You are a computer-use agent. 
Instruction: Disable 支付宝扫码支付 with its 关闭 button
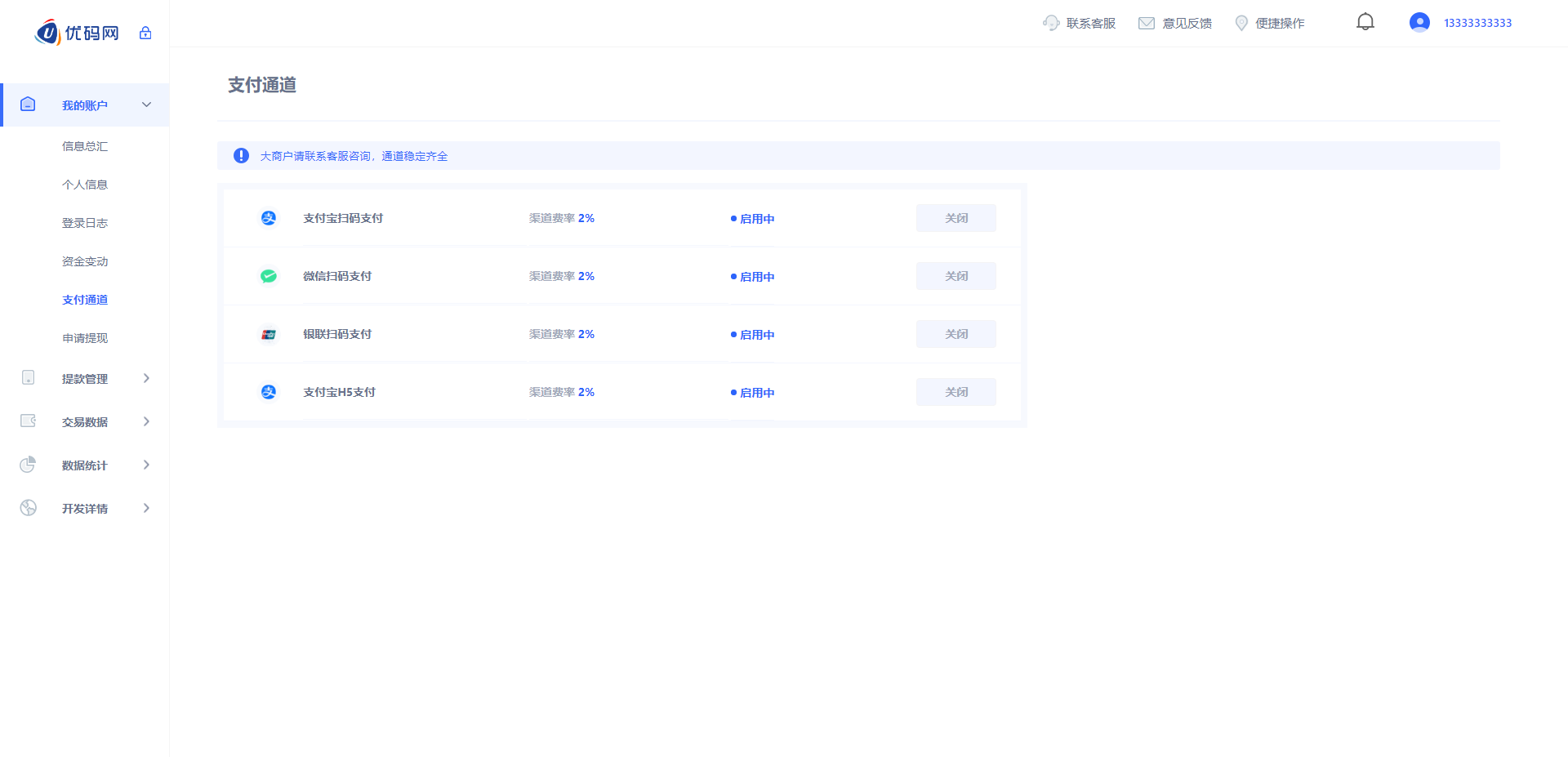(955, 218)
